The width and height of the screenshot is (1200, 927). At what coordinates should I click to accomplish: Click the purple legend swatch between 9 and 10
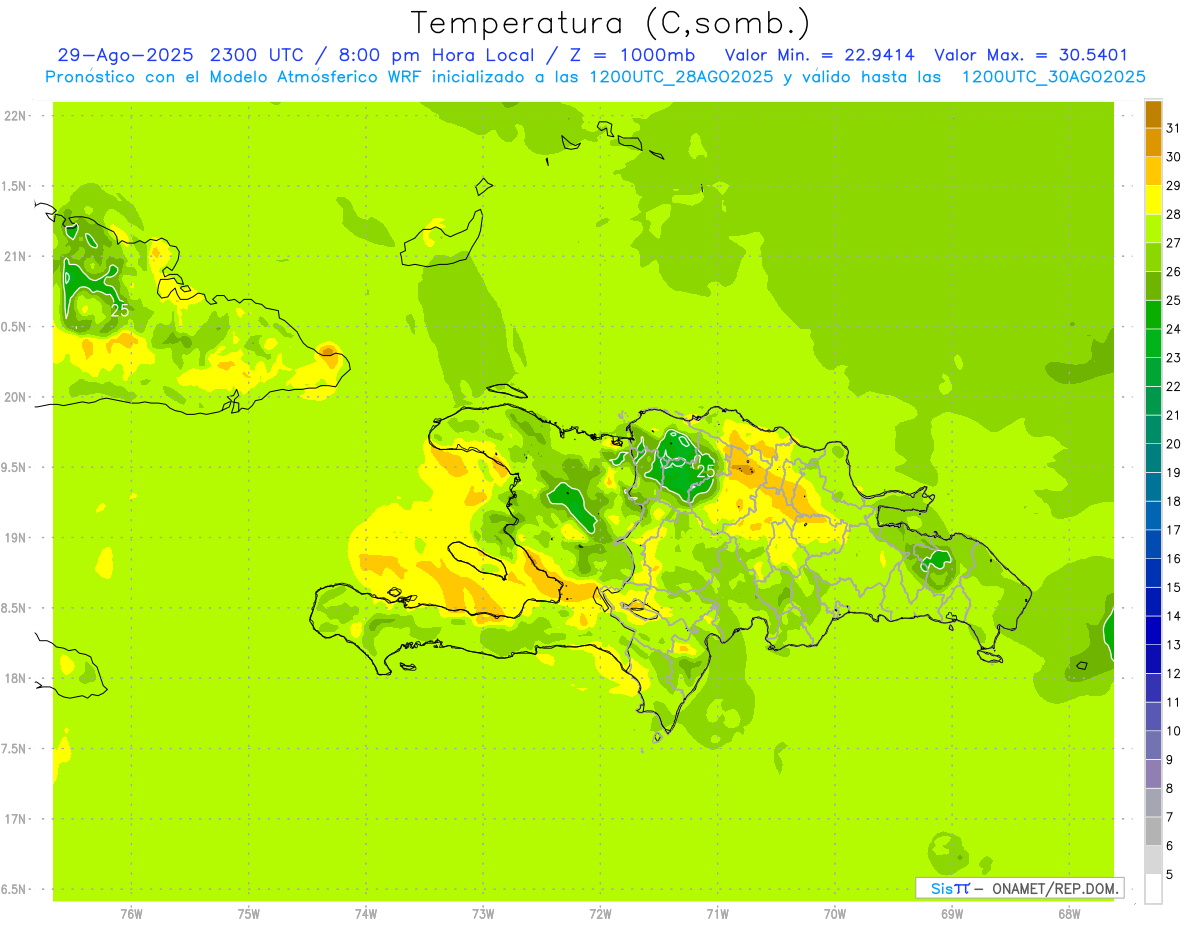1153,745
